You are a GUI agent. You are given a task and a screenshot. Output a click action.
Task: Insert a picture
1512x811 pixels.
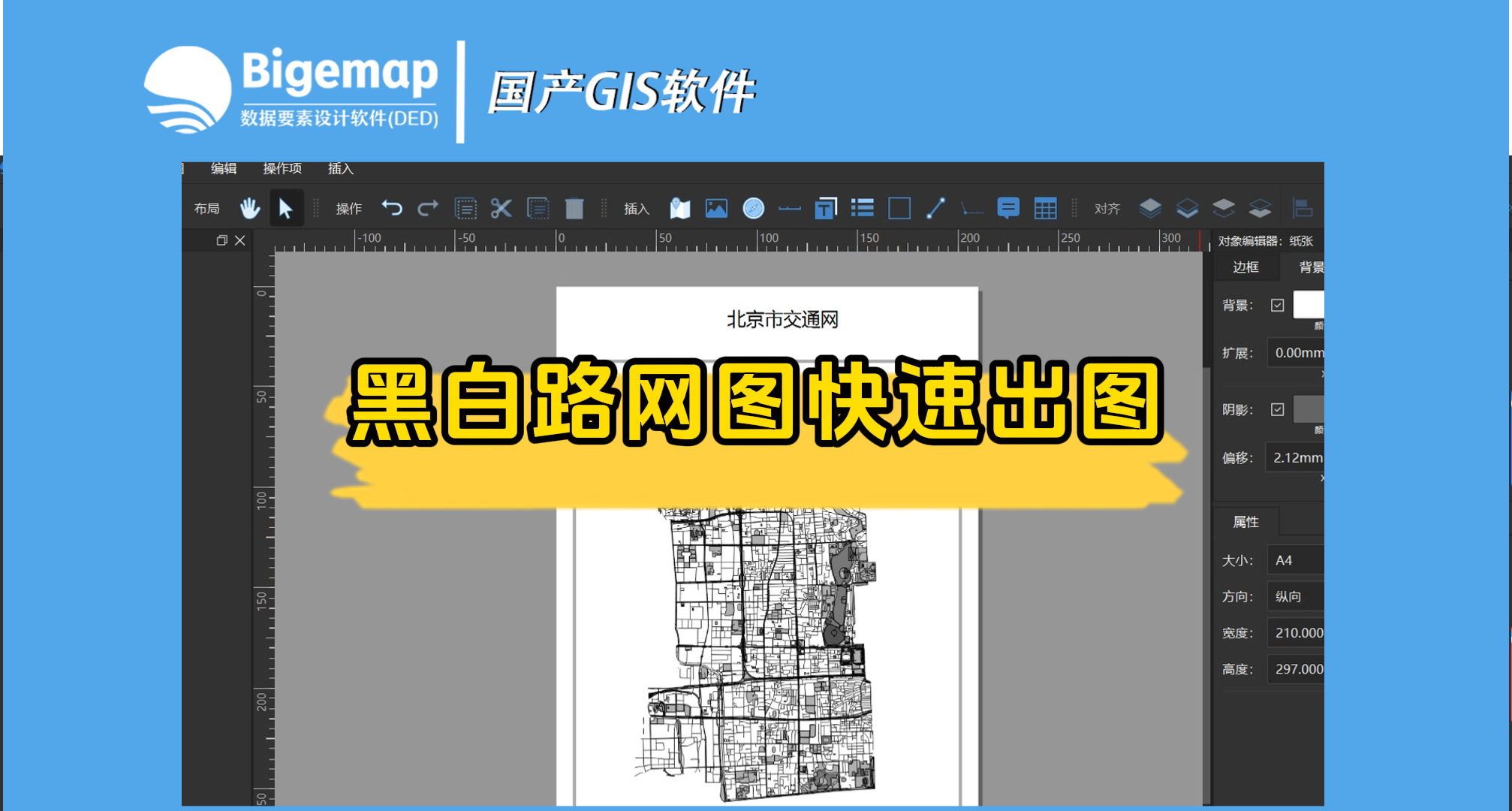point(716,208)
